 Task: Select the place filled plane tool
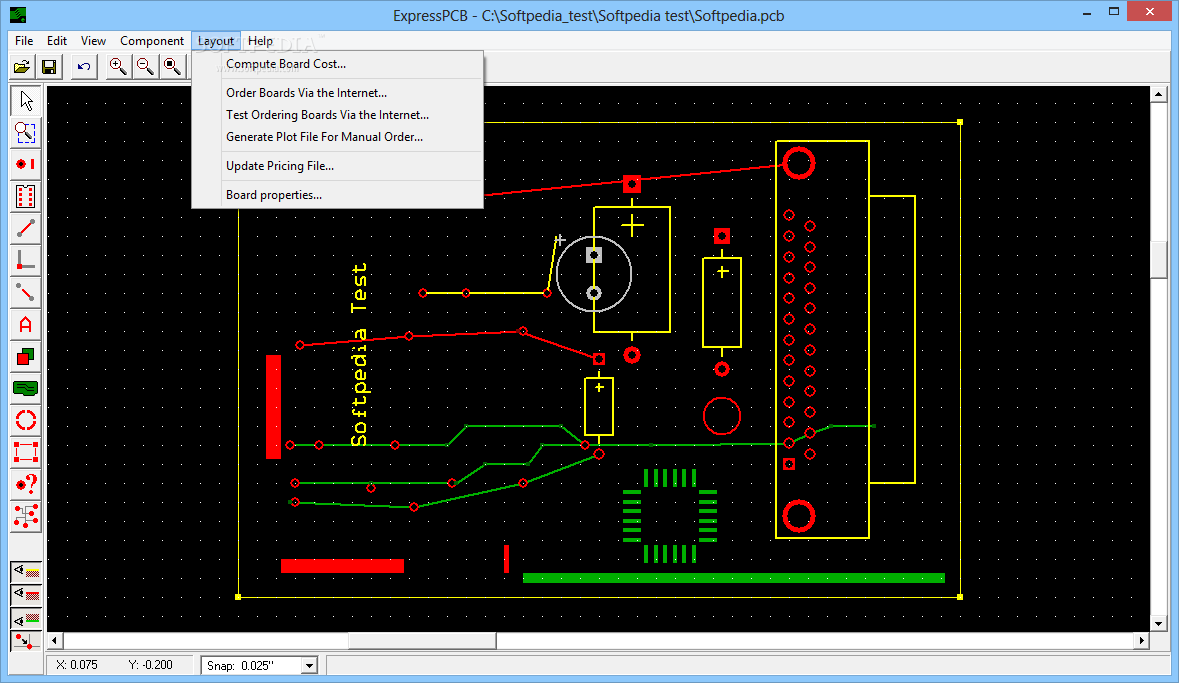click(26, 356)
